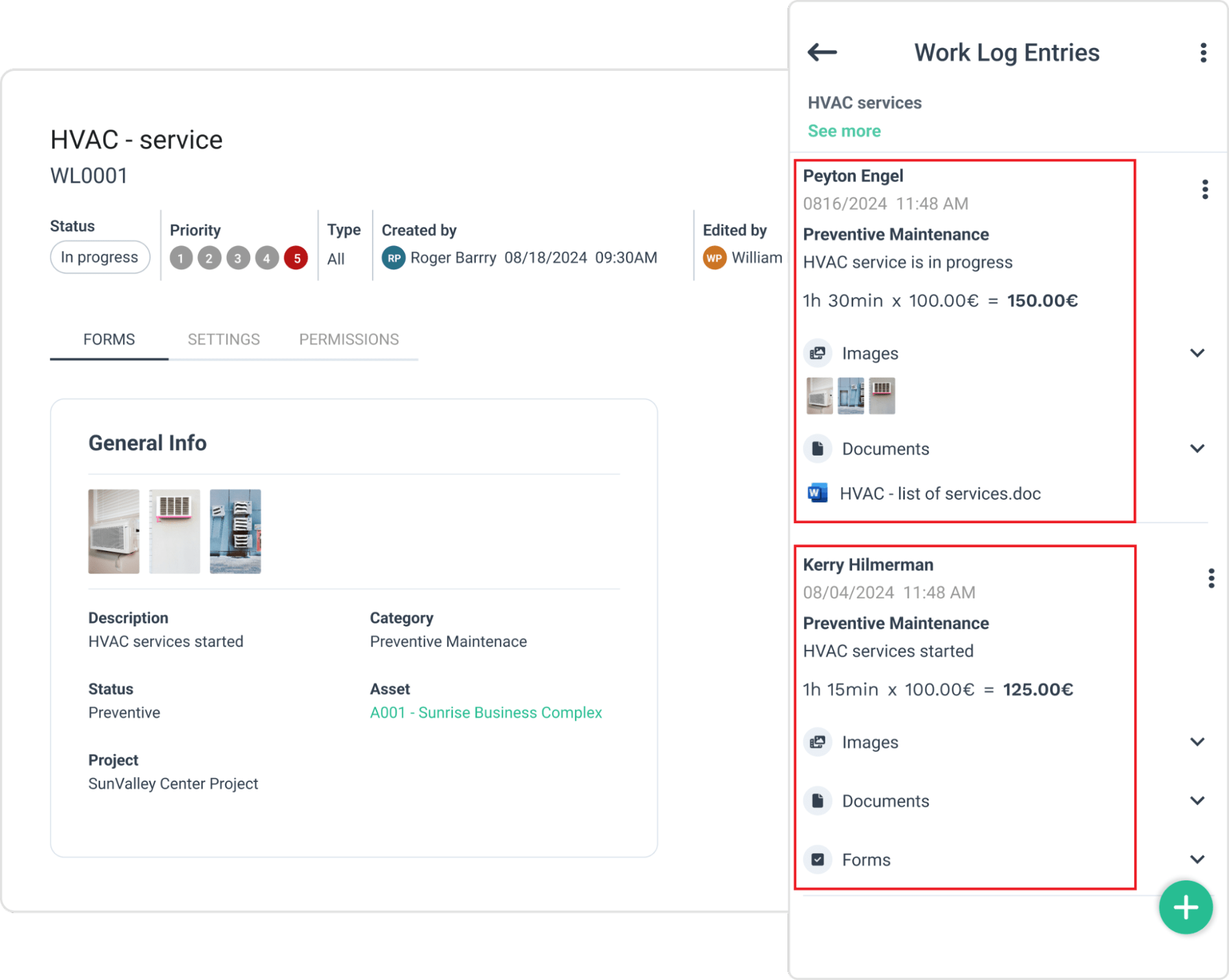Open the Permissions tab
The width and height of the screenshot is (1229, 980).
click(x=349, y=339)
